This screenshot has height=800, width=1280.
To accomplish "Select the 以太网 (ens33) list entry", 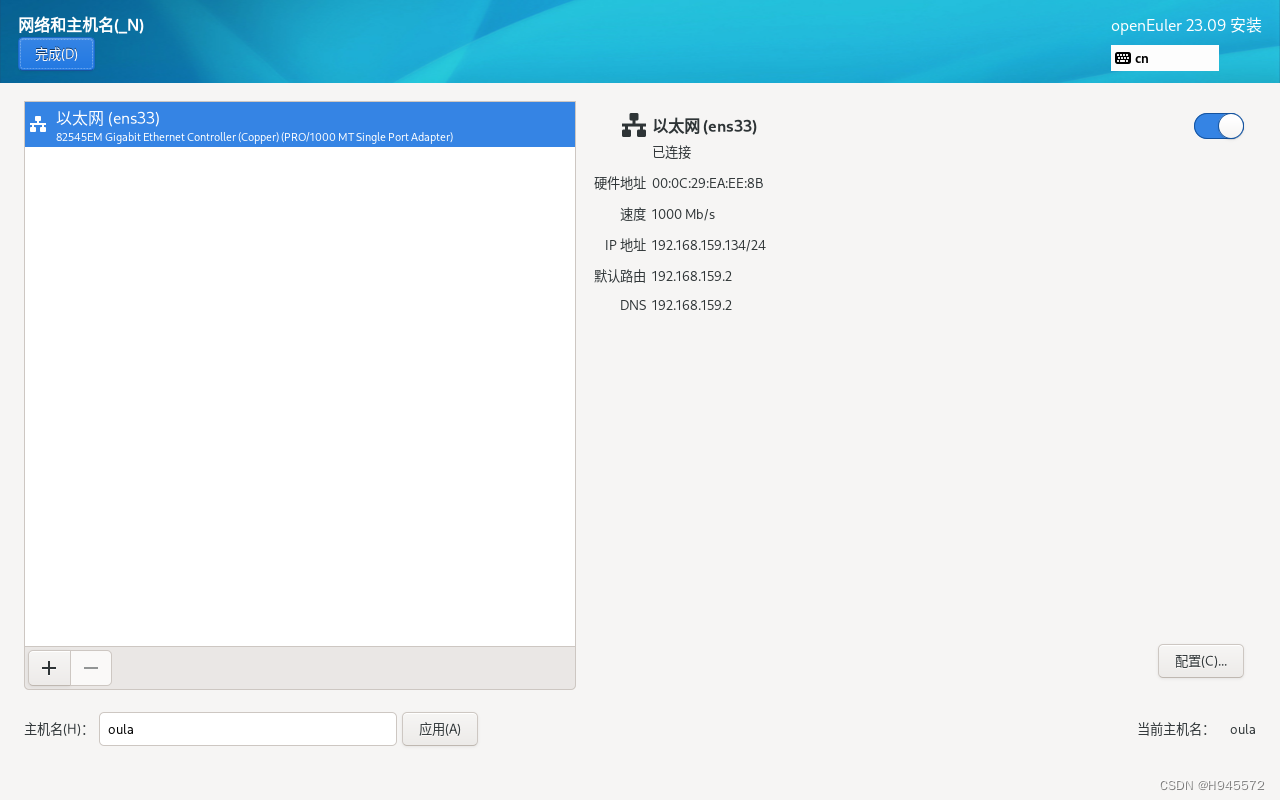I will click(x=300, y=125).
